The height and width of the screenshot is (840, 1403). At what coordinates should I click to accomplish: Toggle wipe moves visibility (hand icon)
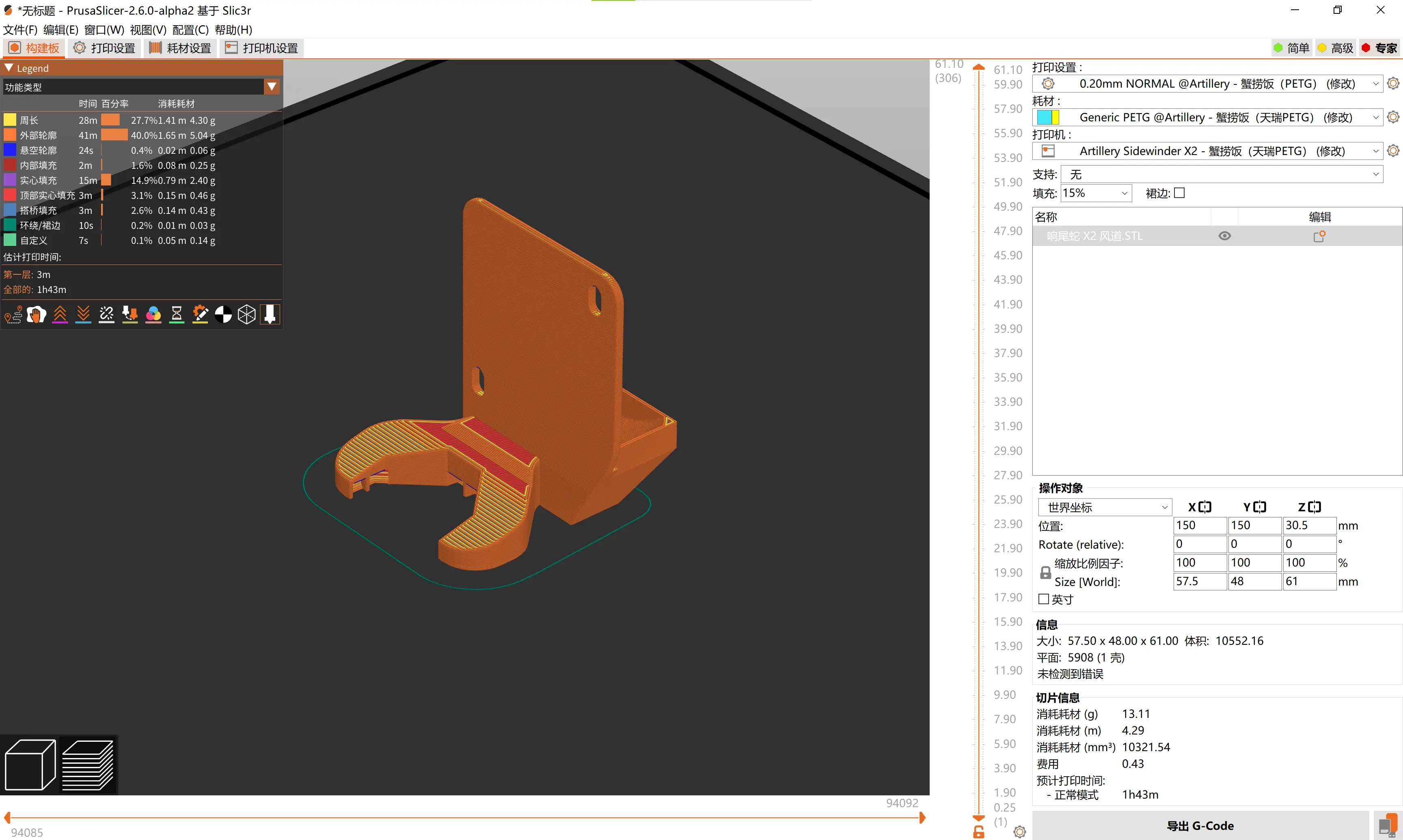[x=36, y=315]
